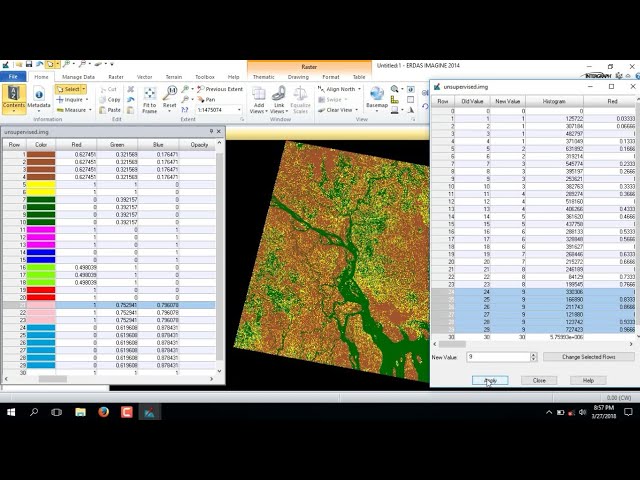The width and height of the screenshot is (640, 480).
Task: Open the Thematic contextual tab
Action: (x=264, y=77)
